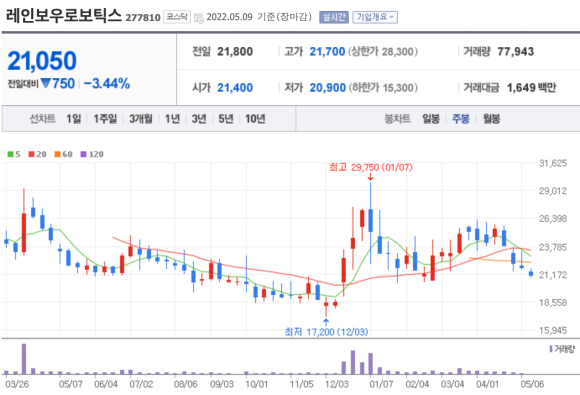Click the 시가 value 21,400
The image size is (580, 395).
(x=235, y=88)
